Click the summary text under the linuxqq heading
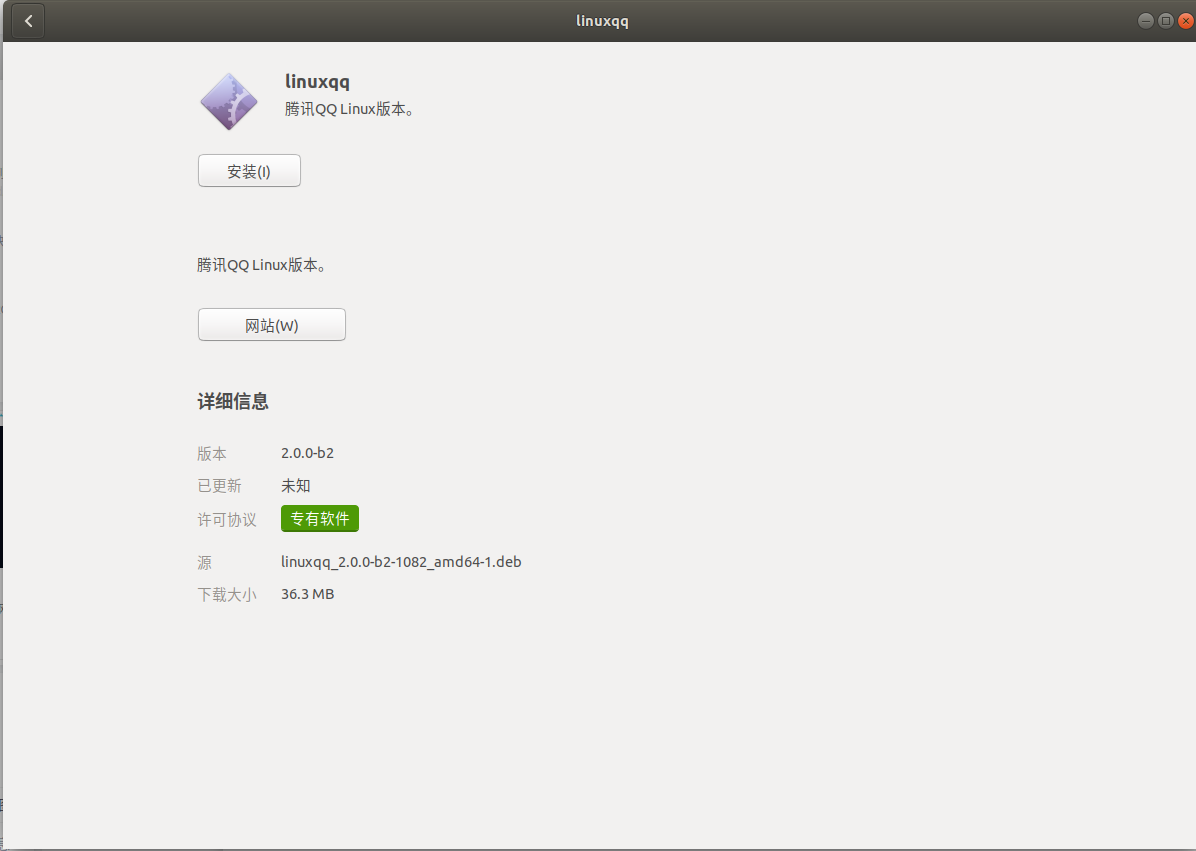1196x851 pixels. 349,109
